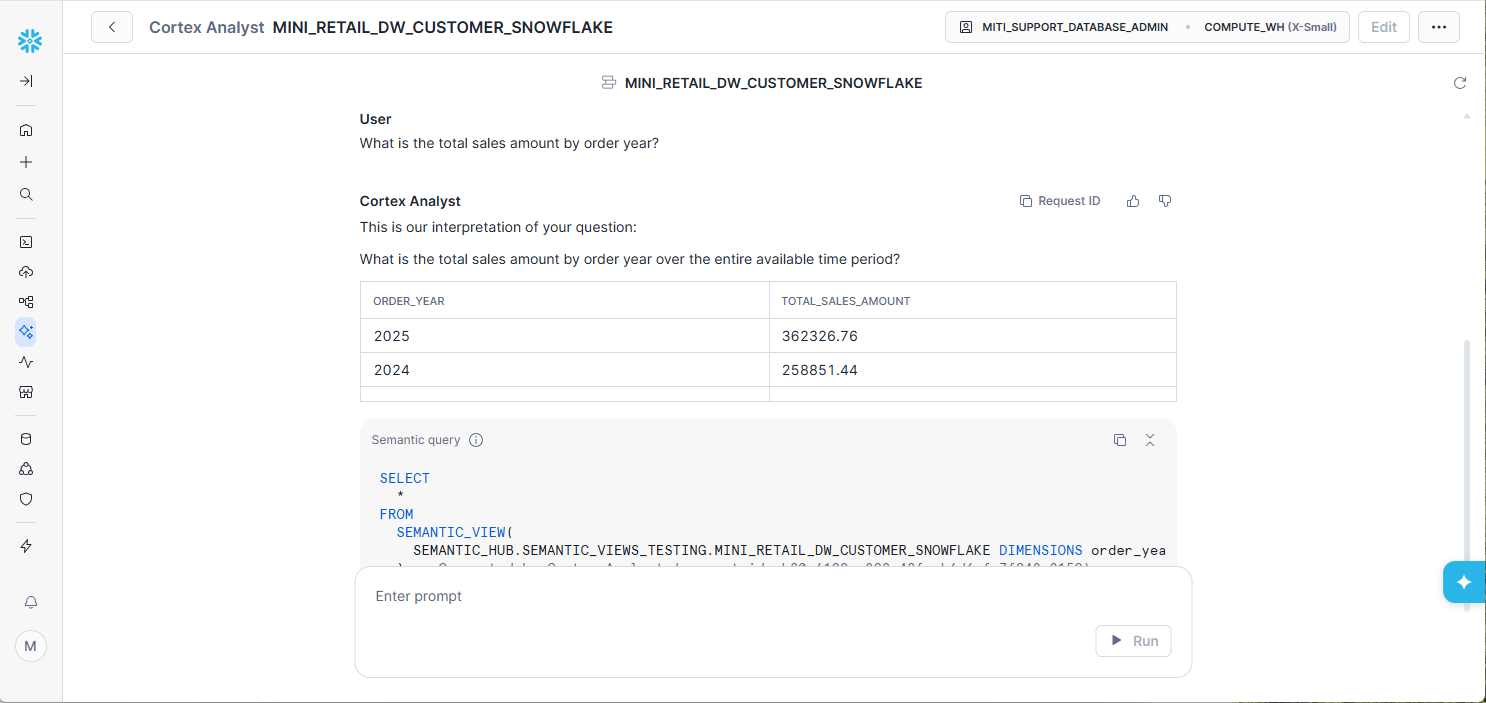Open the notifications bell icon
This screenshot has height=703, width=1486.
30,602
